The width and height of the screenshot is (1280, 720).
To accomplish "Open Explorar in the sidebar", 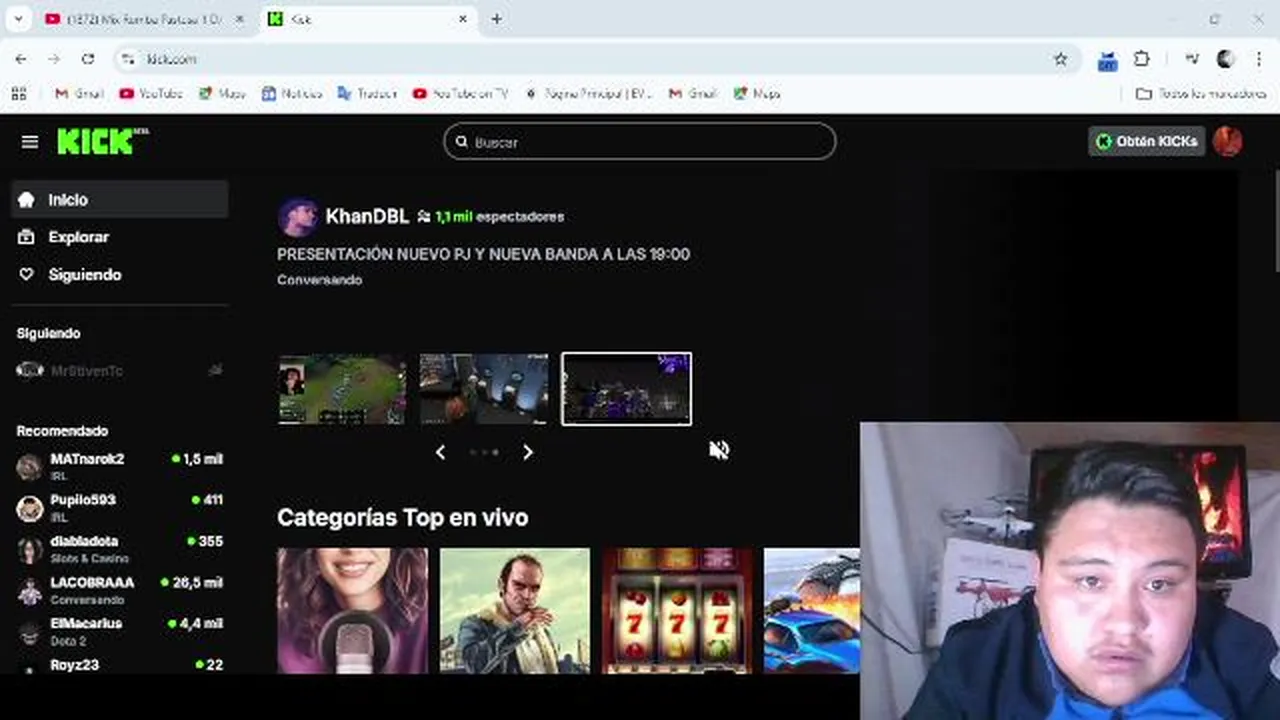I will [120, 237].
